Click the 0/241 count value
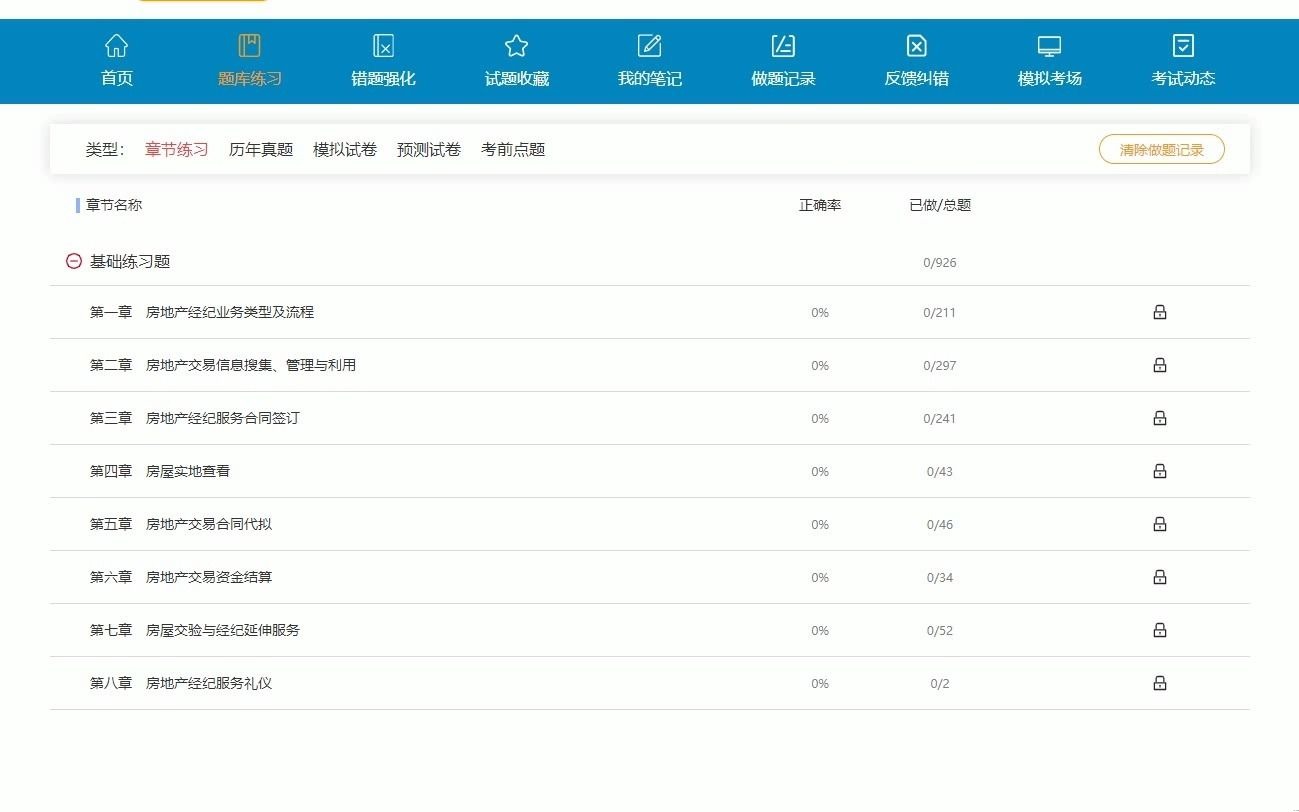The width and height of the screenshot is (1299, 812). pos(940,419)
